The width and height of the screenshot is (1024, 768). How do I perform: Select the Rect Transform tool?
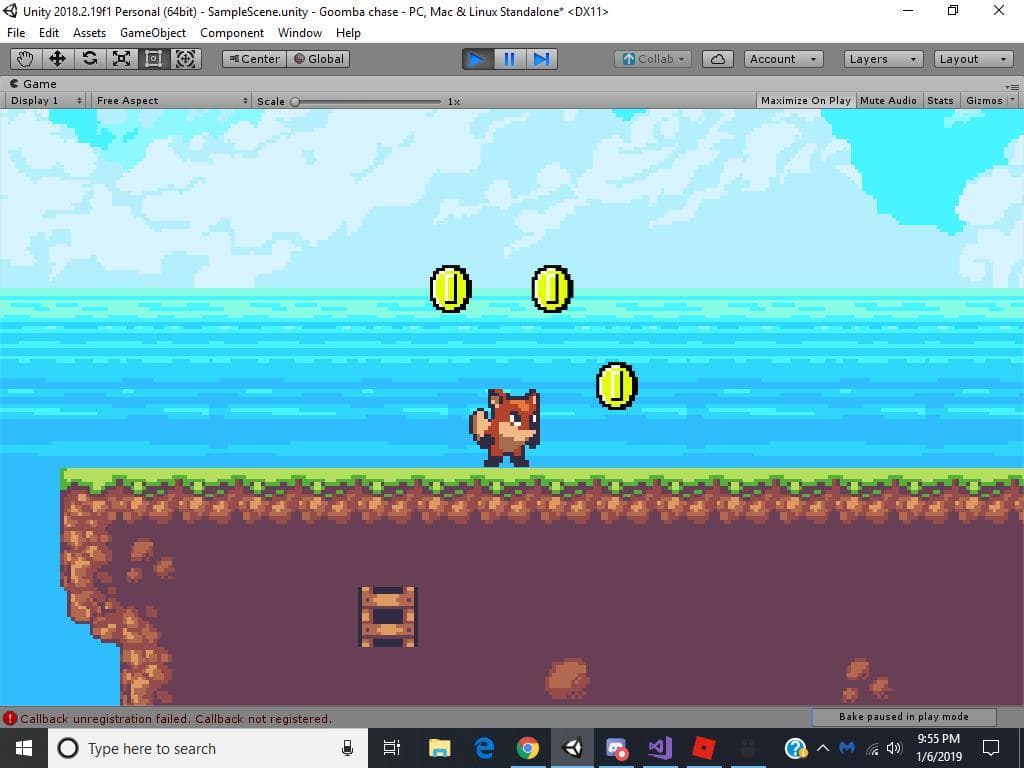tap(153, 59)
